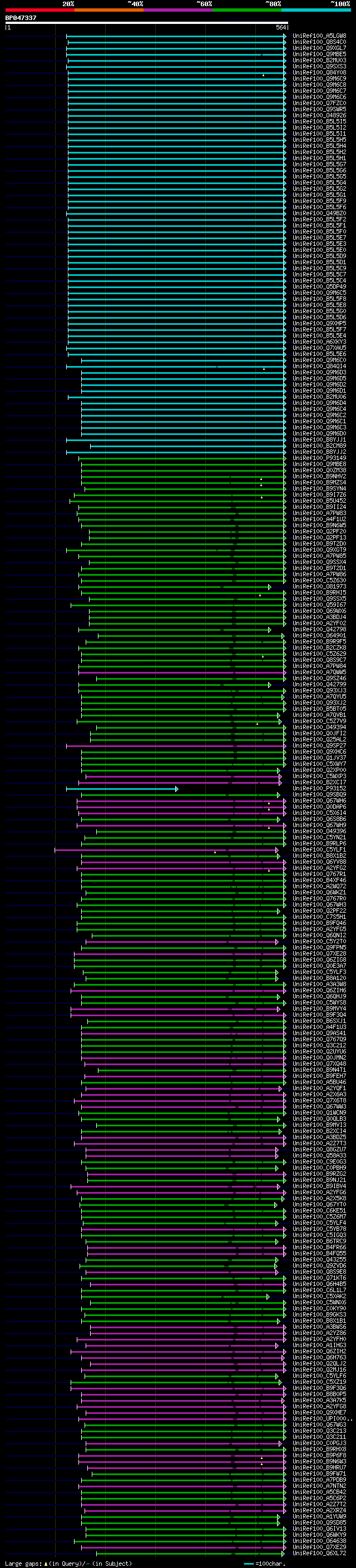Screen dimensions: 356x1568
Task: Select label UniRef100_A3BDJ4
Action: (319, 617)
